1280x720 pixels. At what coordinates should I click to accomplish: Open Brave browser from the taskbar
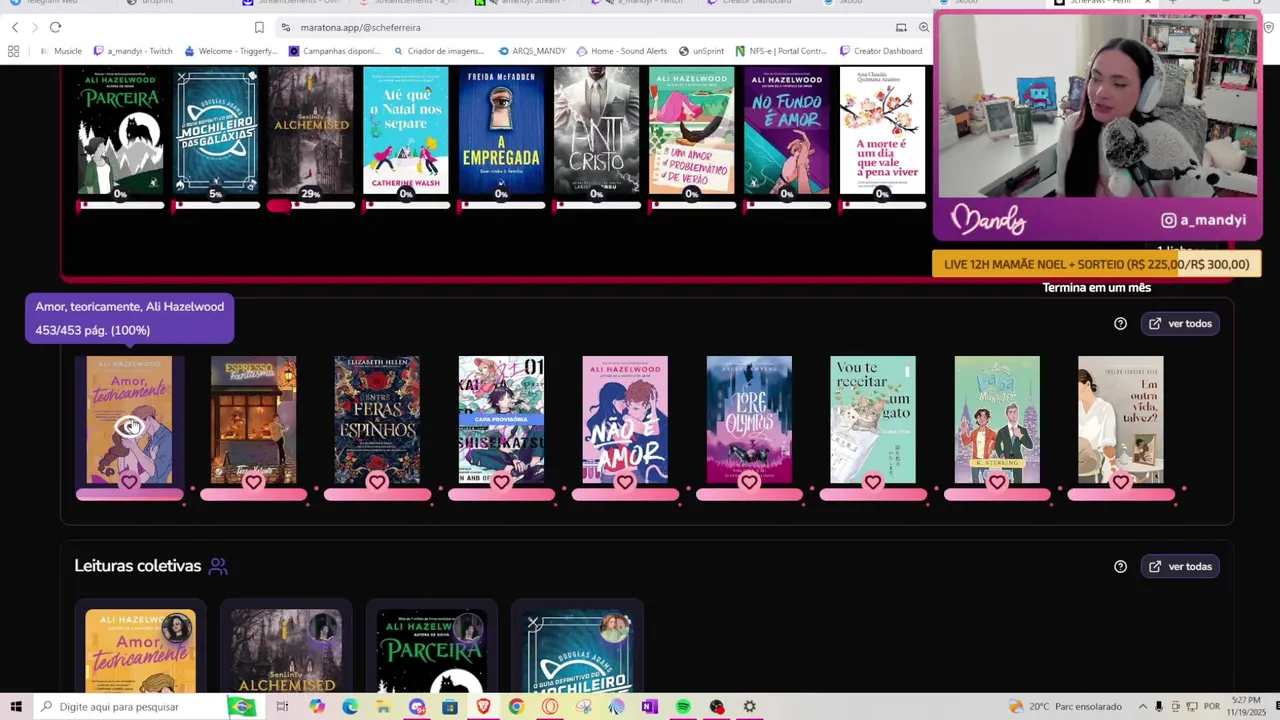click(x=484, y=707)
